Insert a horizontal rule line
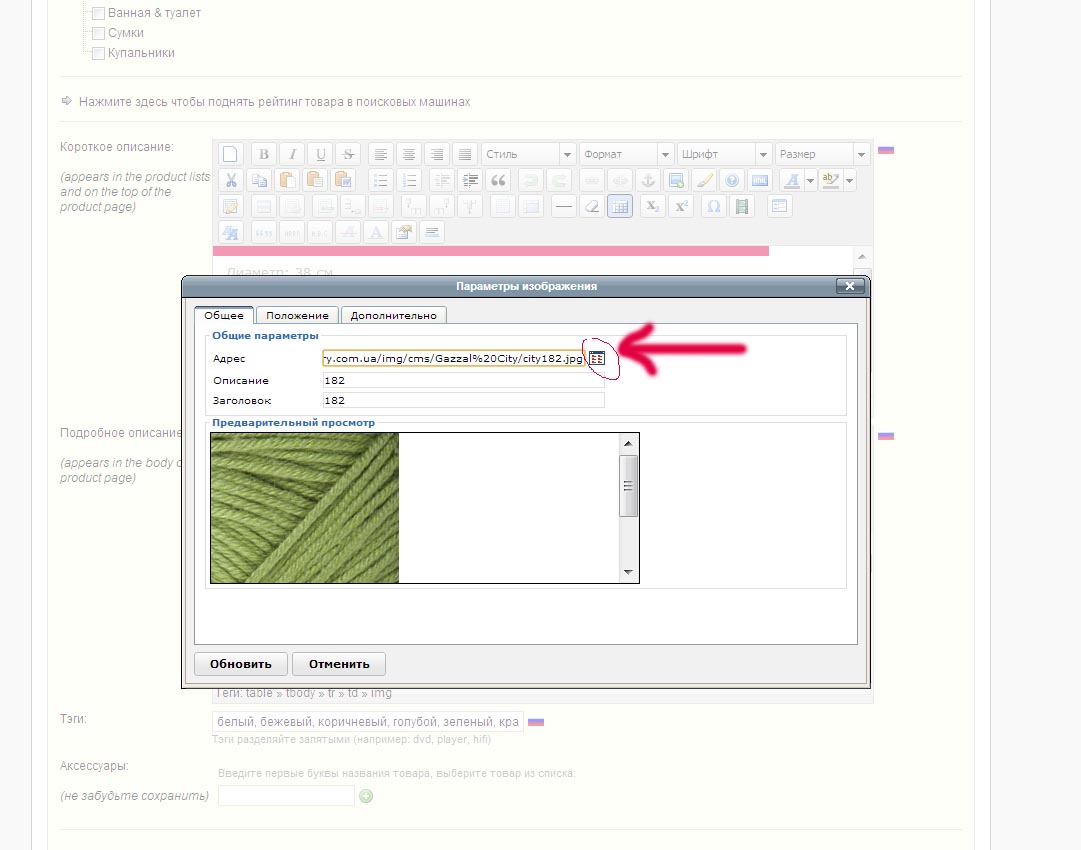The height and width of the screenshot is (850, 1081). point(563,206)
